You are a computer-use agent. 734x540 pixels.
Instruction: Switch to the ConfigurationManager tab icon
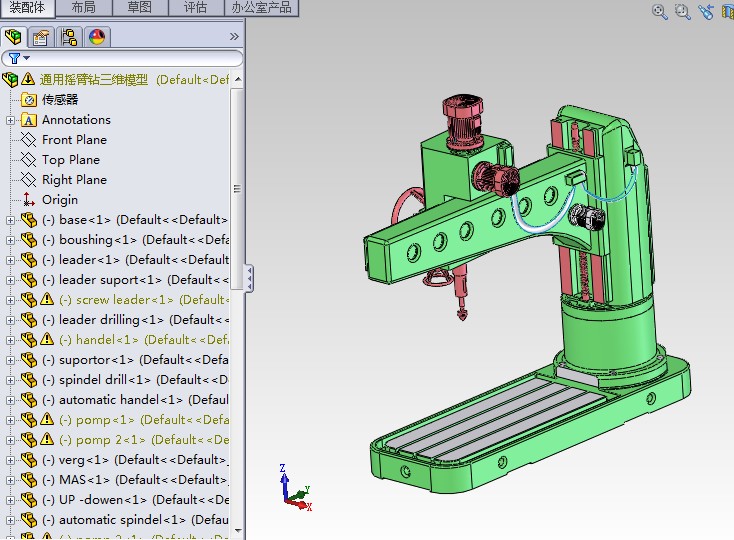pos(69,37)
